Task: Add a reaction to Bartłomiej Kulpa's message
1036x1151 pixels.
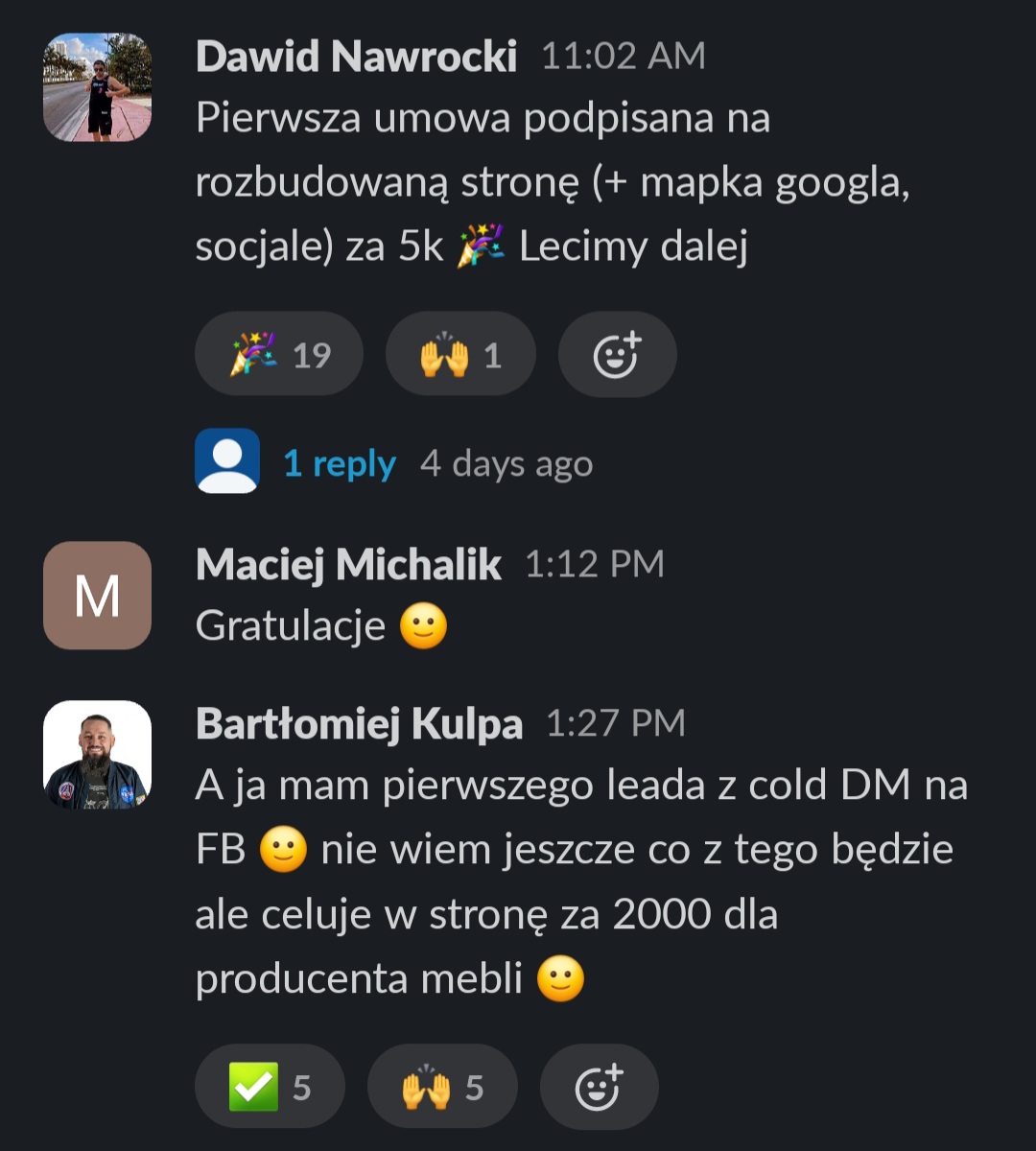Action: (599, 1087)
